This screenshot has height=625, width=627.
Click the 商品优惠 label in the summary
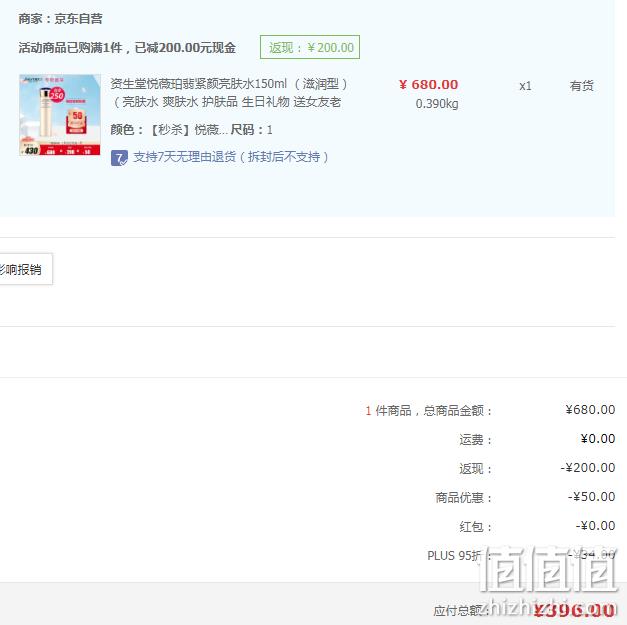point(463,497)
